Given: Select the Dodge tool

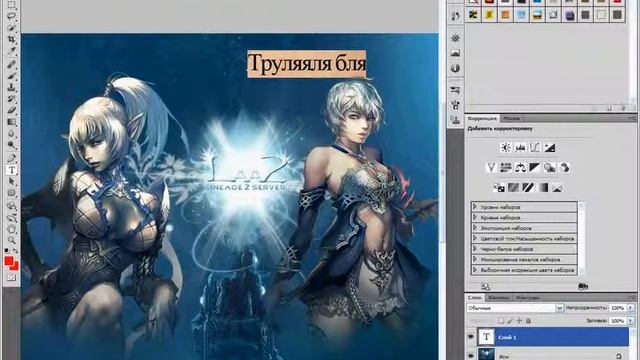Looking at the screenshot, I should 11,145.
